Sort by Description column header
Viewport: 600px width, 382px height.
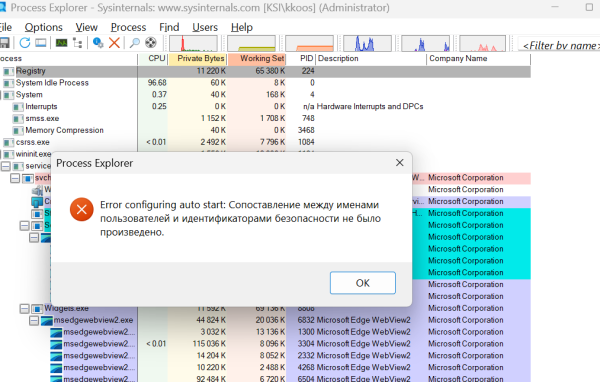[371, 59]
